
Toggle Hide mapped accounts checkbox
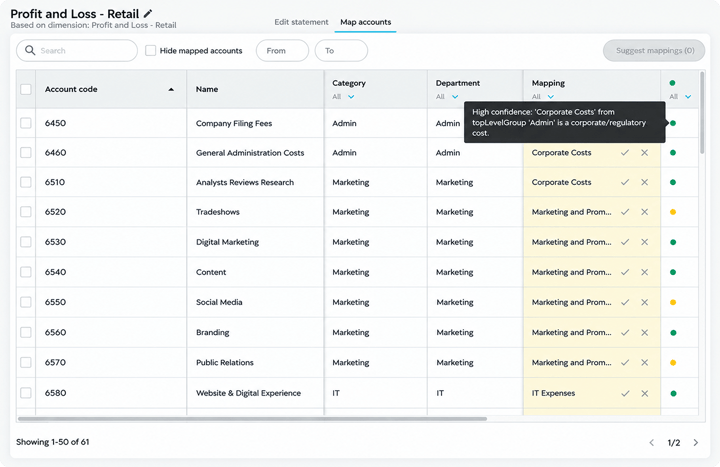click(x=150, y=51)
